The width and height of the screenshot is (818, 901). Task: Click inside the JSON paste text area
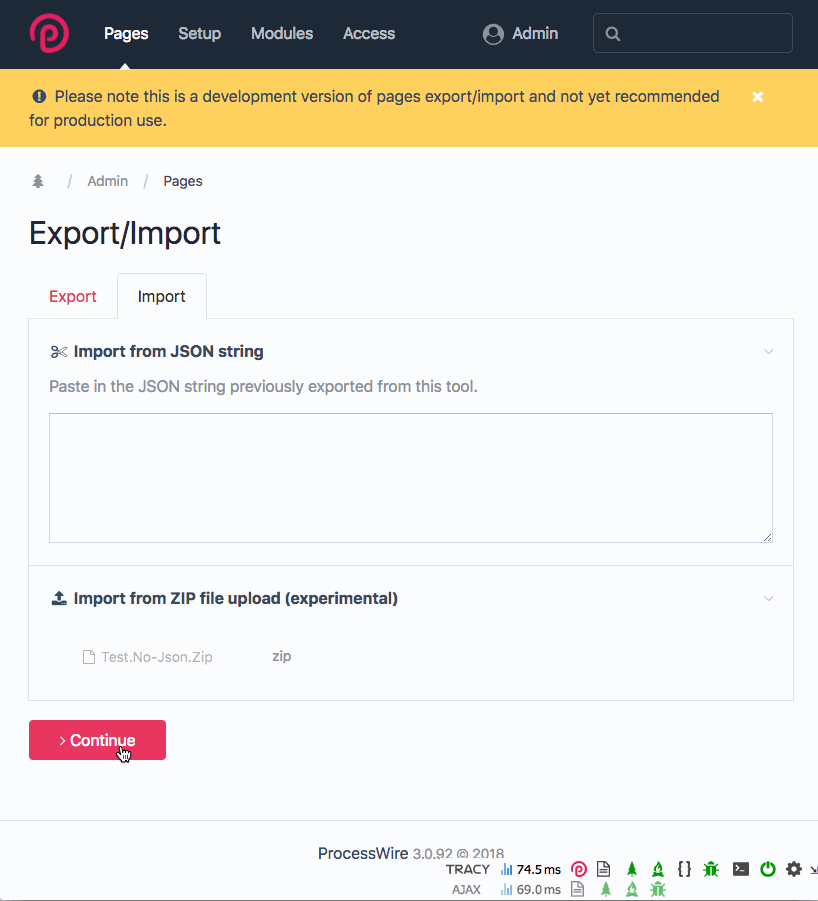410,477
